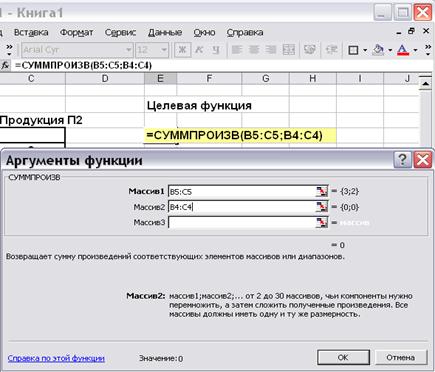435x372 pixels.
Task: Select column I header
Action: pos(360,79)
